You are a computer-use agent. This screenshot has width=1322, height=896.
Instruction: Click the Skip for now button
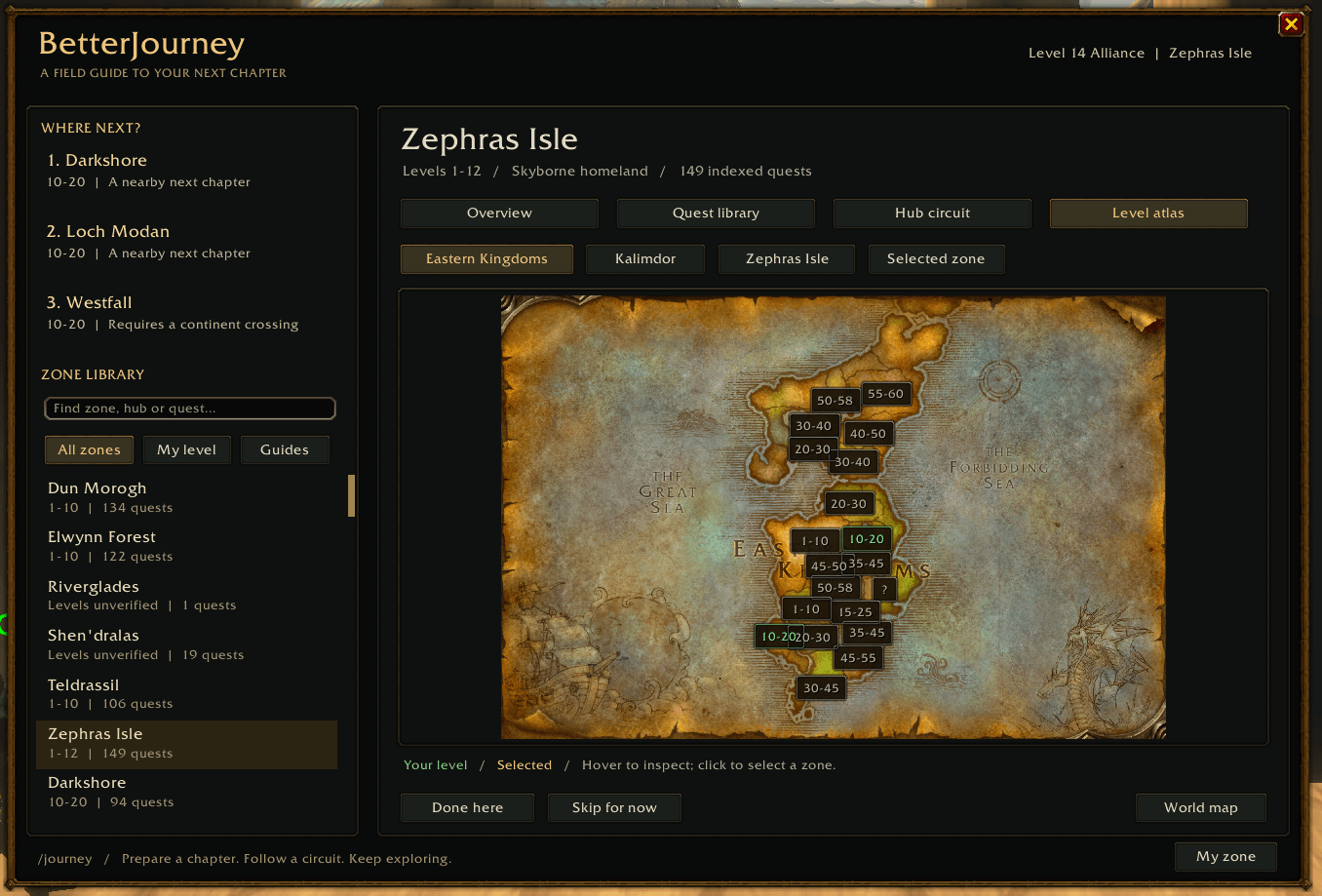[x=614, y=807]
